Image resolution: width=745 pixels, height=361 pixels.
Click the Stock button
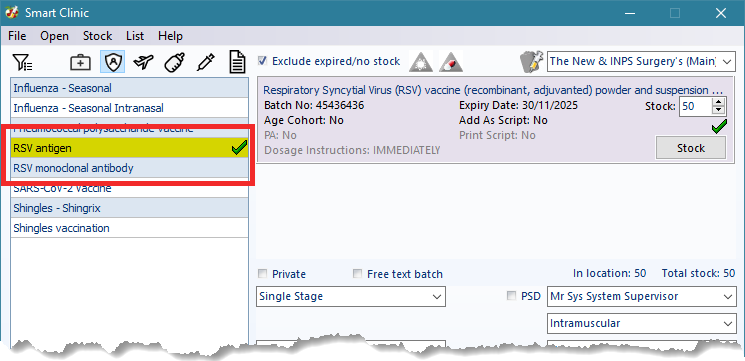tap(690, 148)
